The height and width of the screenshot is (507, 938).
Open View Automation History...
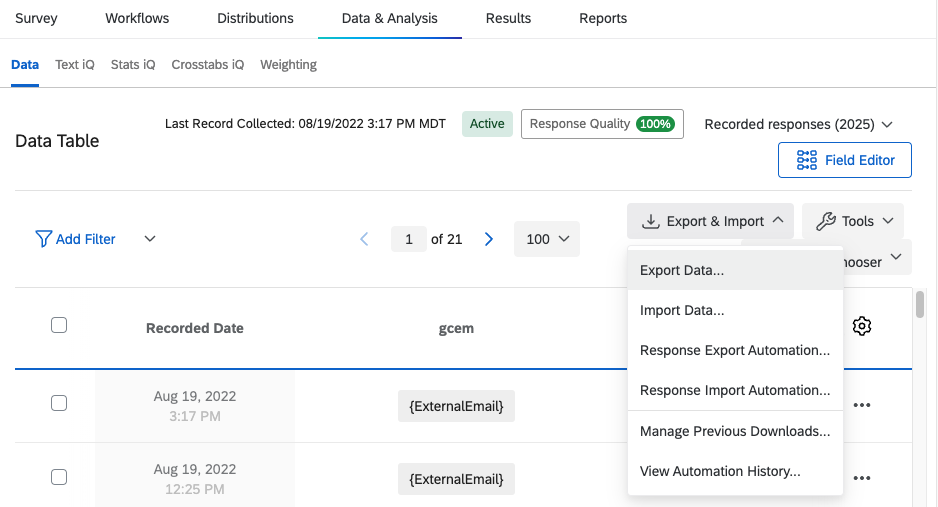coord(735,471)
